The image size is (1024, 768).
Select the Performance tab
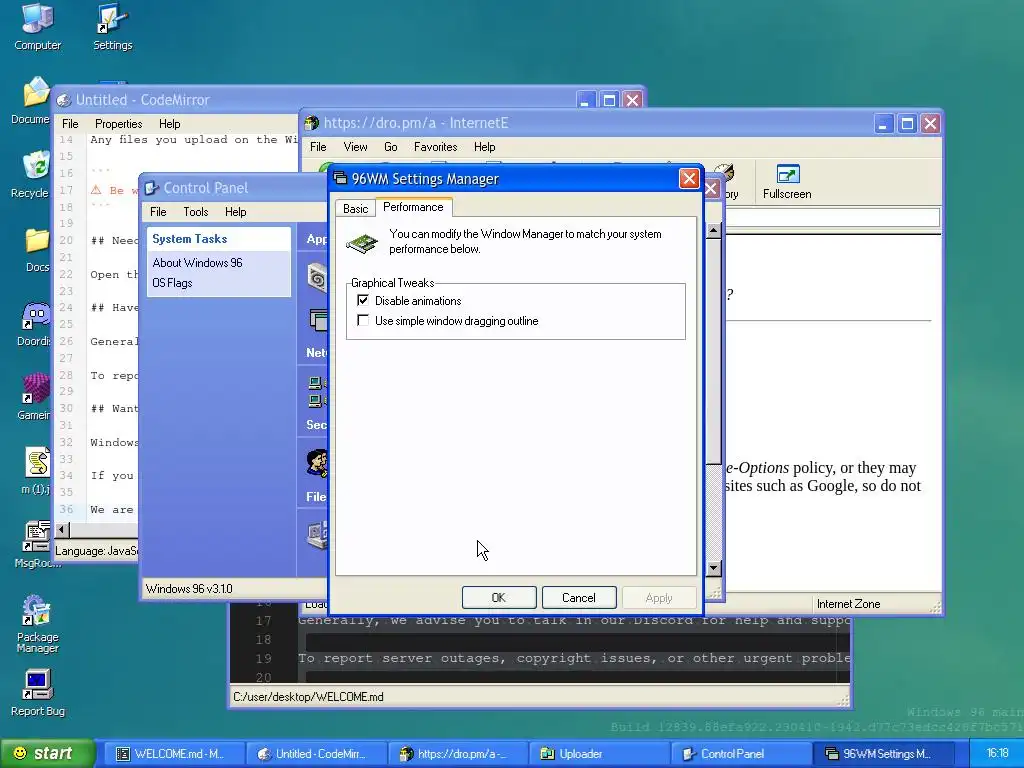[x=413, y=207]
